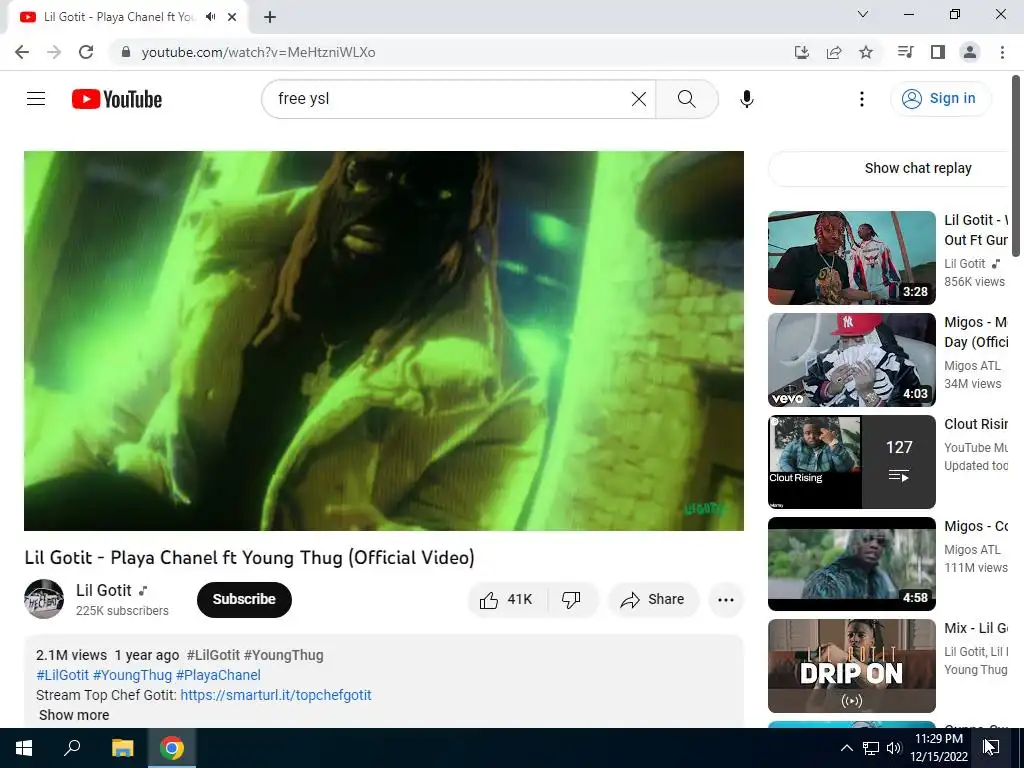Viewport: 1024px width, 768px height.
Task: Expand description with Show more
Action: click(74, 715)
